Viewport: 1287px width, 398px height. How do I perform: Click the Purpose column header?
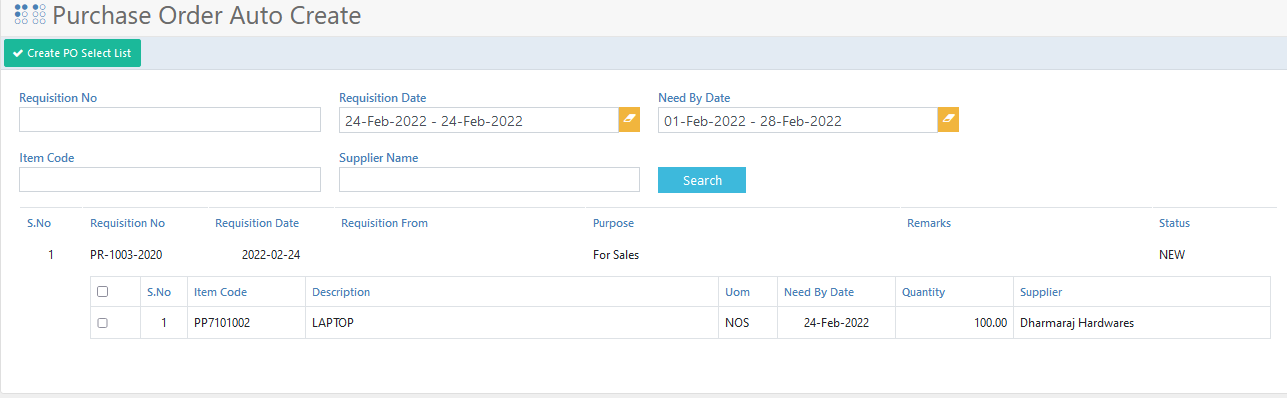click(x=613, y=223)
